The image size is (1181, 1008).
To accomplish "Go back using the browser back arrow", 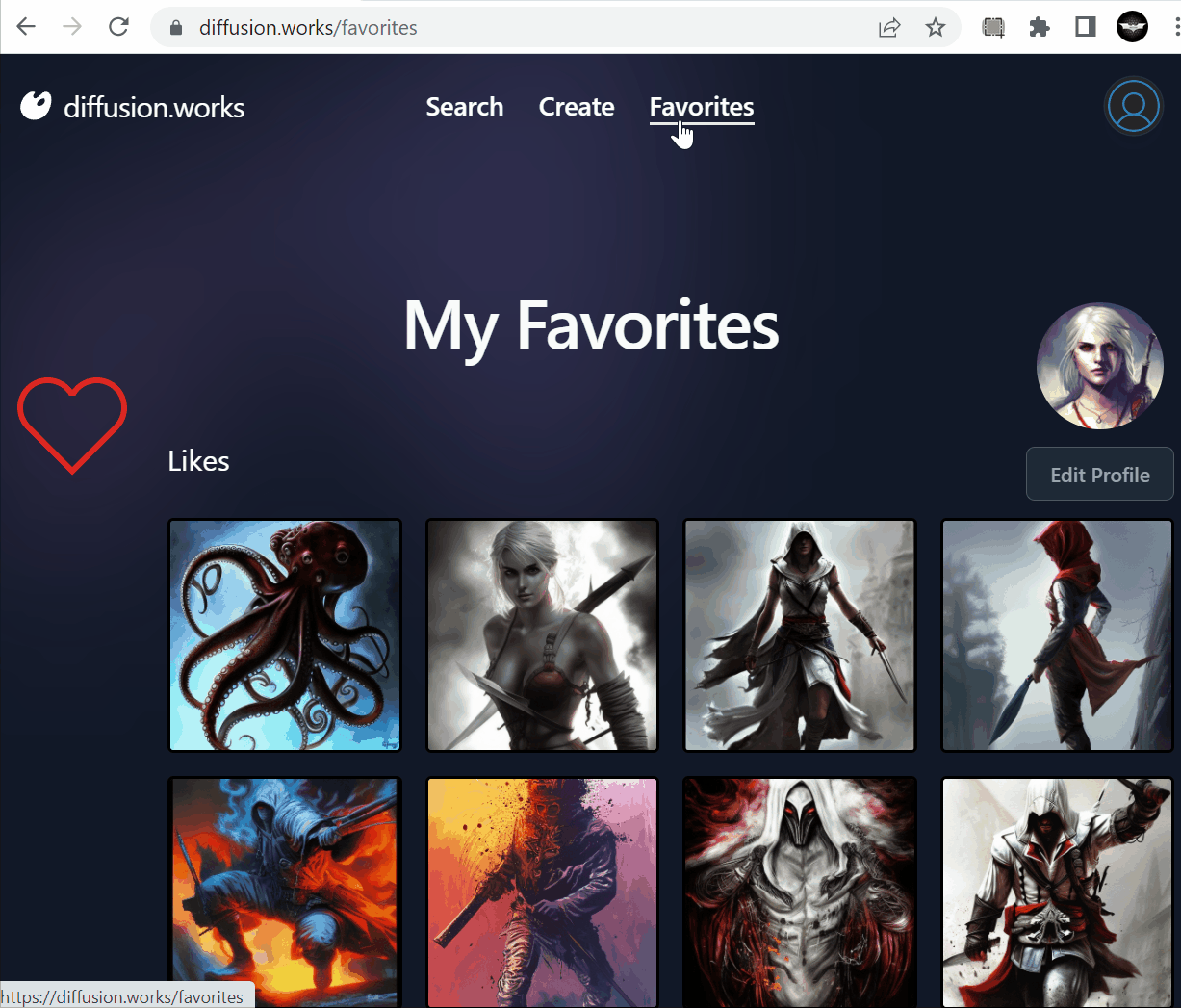I will [26, 27].
